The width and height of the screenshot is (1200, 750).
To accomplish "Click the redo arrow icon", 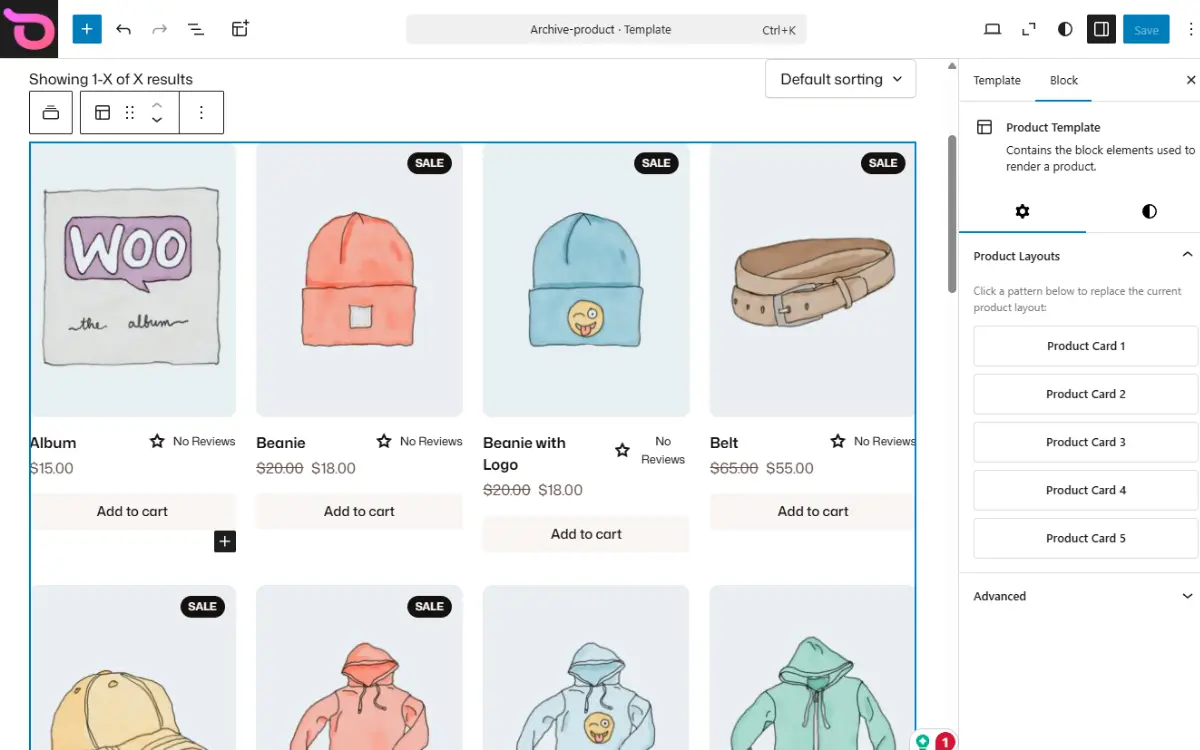I will 159,29.
